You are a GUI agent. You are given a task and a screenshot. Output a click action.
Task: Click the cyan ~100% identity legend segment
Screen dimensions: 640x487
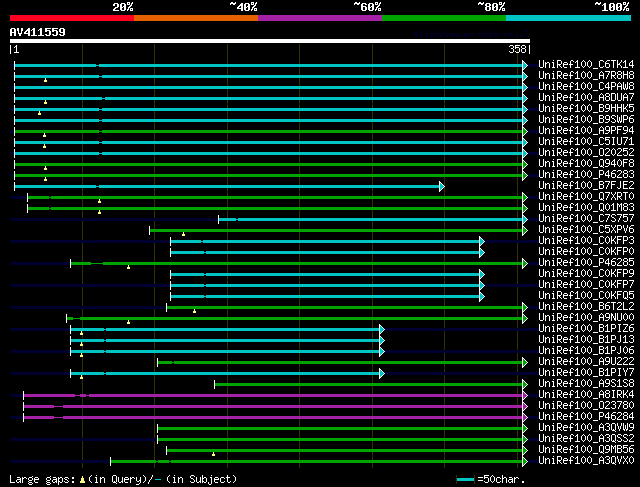coord(568,18)
